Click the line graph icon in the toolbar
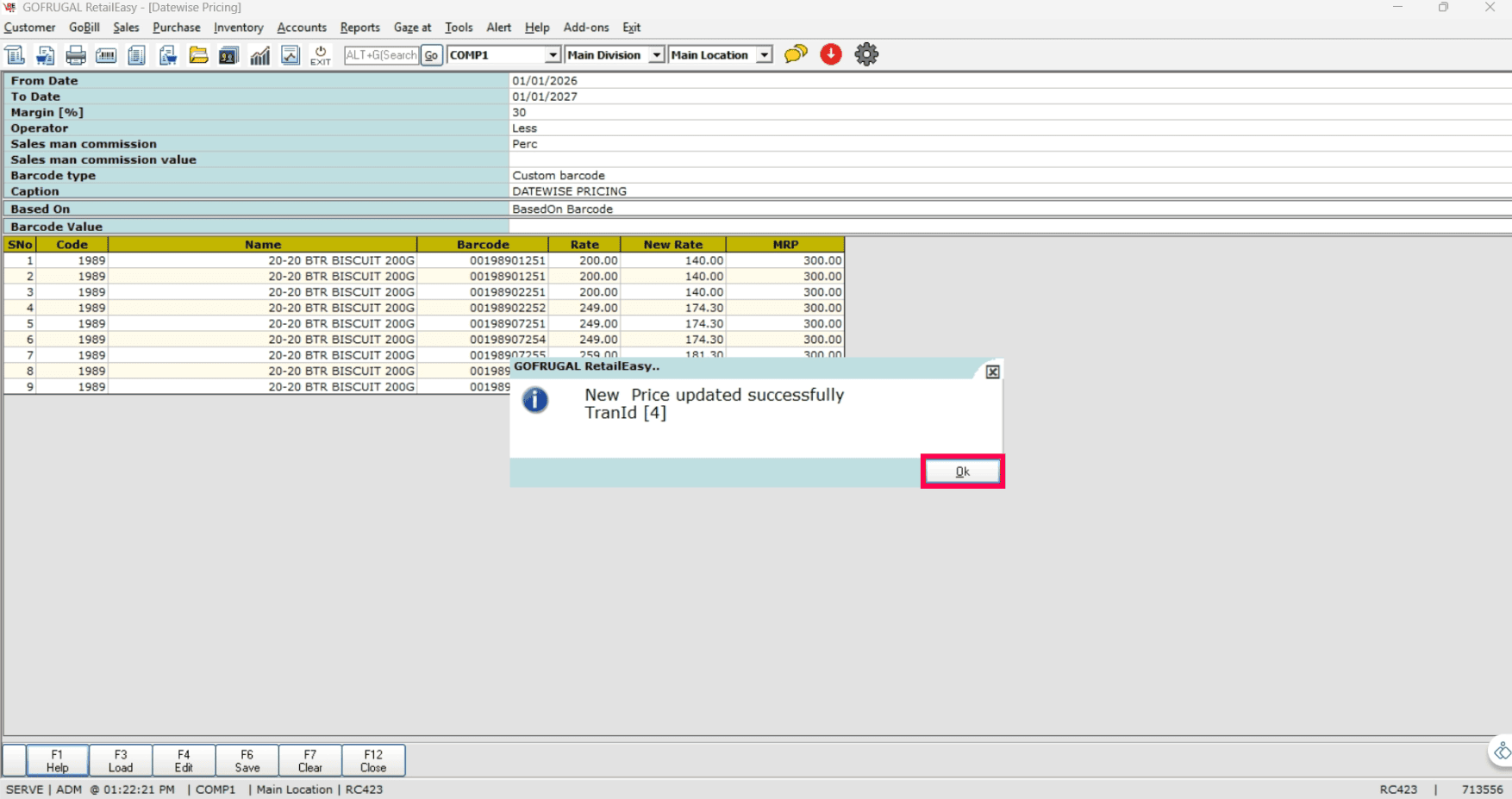Image resolution: width=1512 pixels, height=799 pixels. [x=291, y=55]
